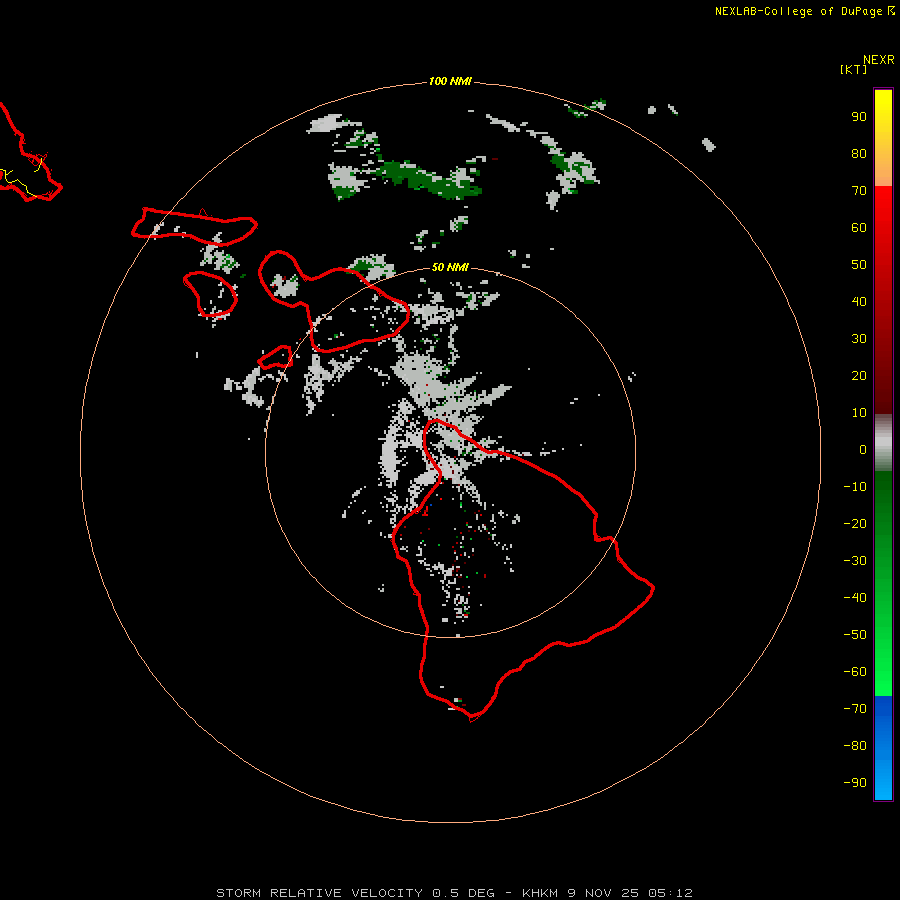Click the -50 value on velocity scale
The width and height of the screenshot is (900, 900).
[x=855, y=635]
